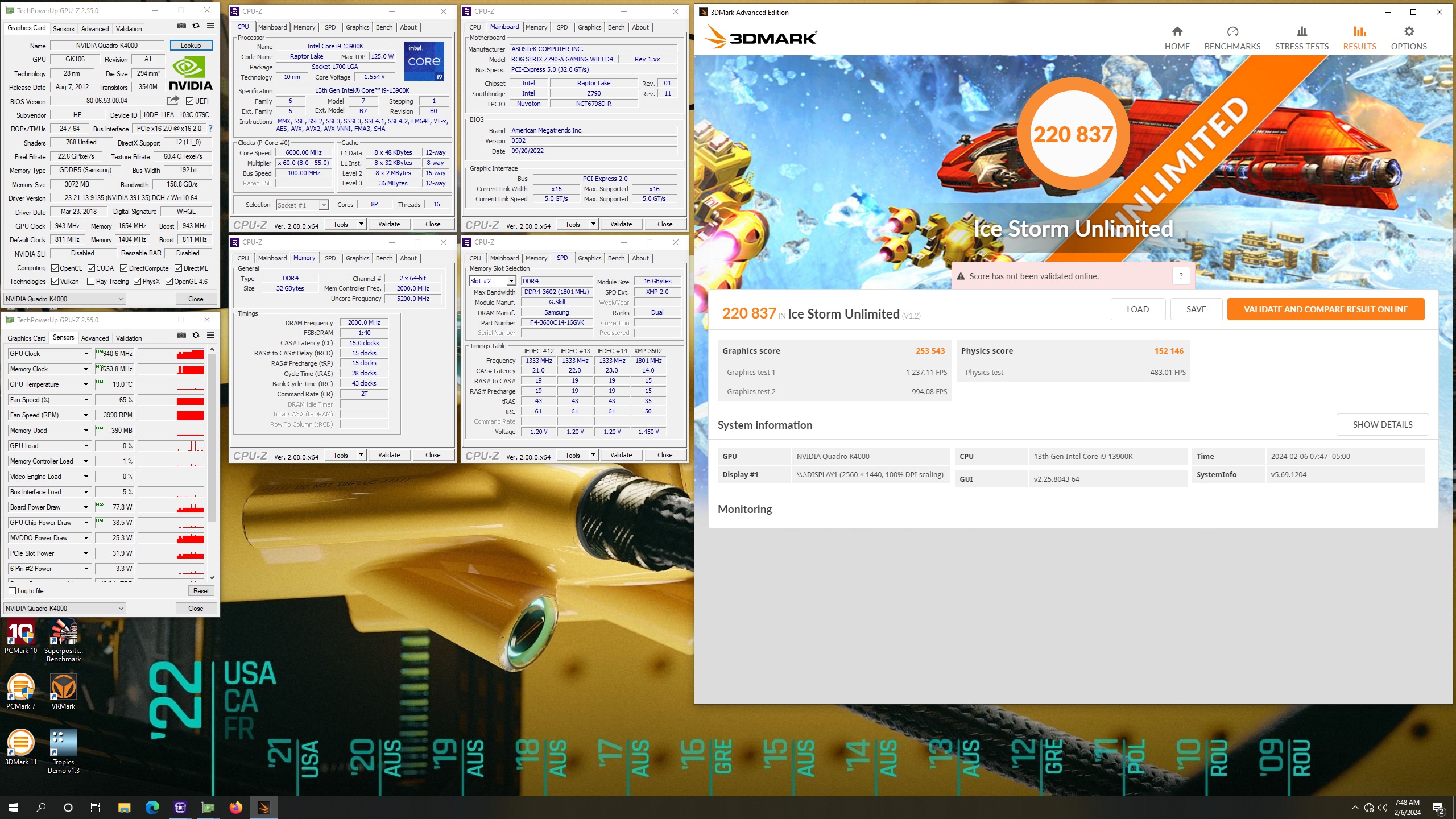Open Validation tab in GPU-Z Sensors window

tap(129, 338)
